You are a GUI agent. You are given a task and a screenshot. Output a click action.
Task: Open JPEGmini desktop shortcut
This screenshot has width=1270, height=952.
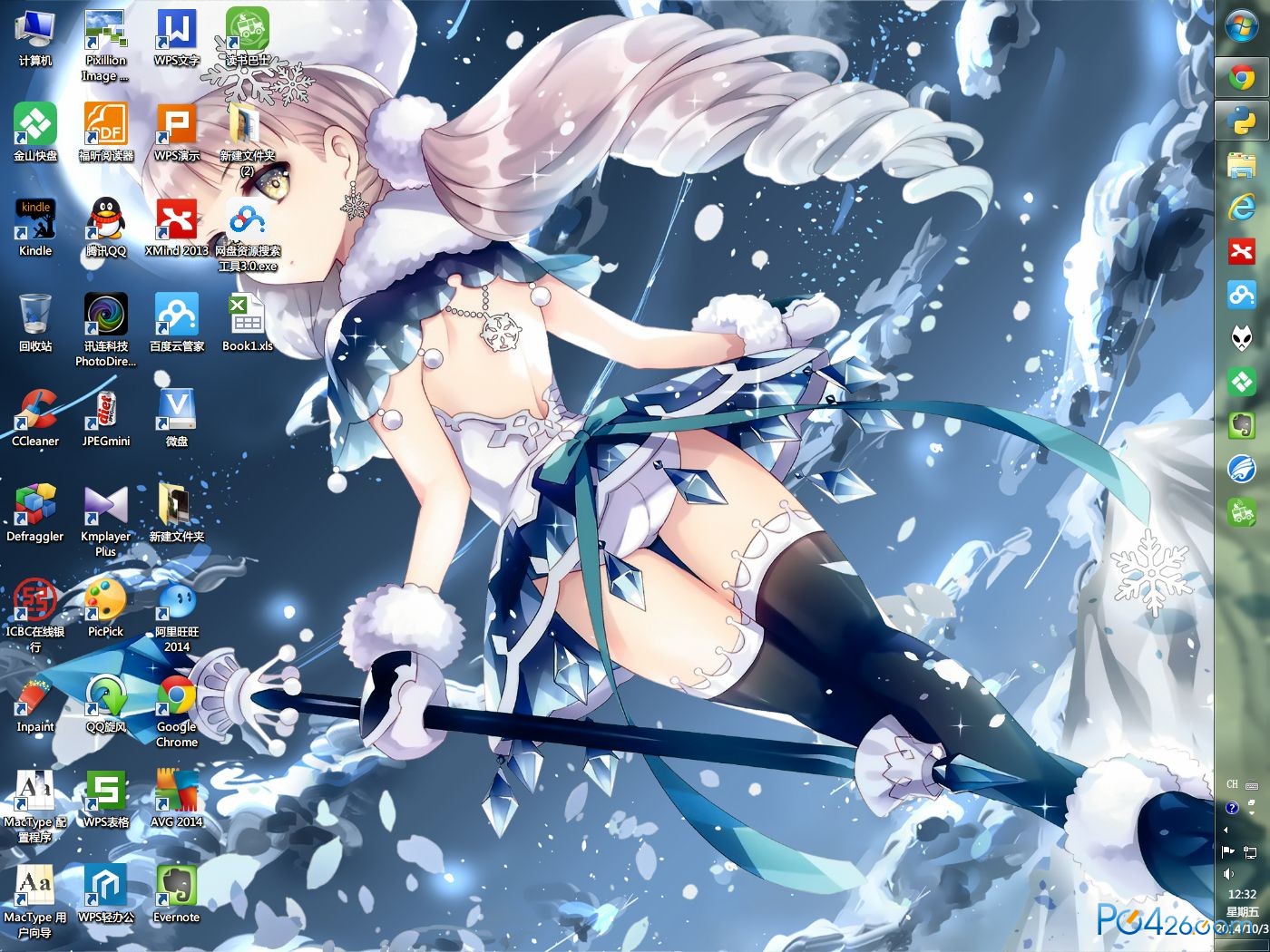pos(106,419)
